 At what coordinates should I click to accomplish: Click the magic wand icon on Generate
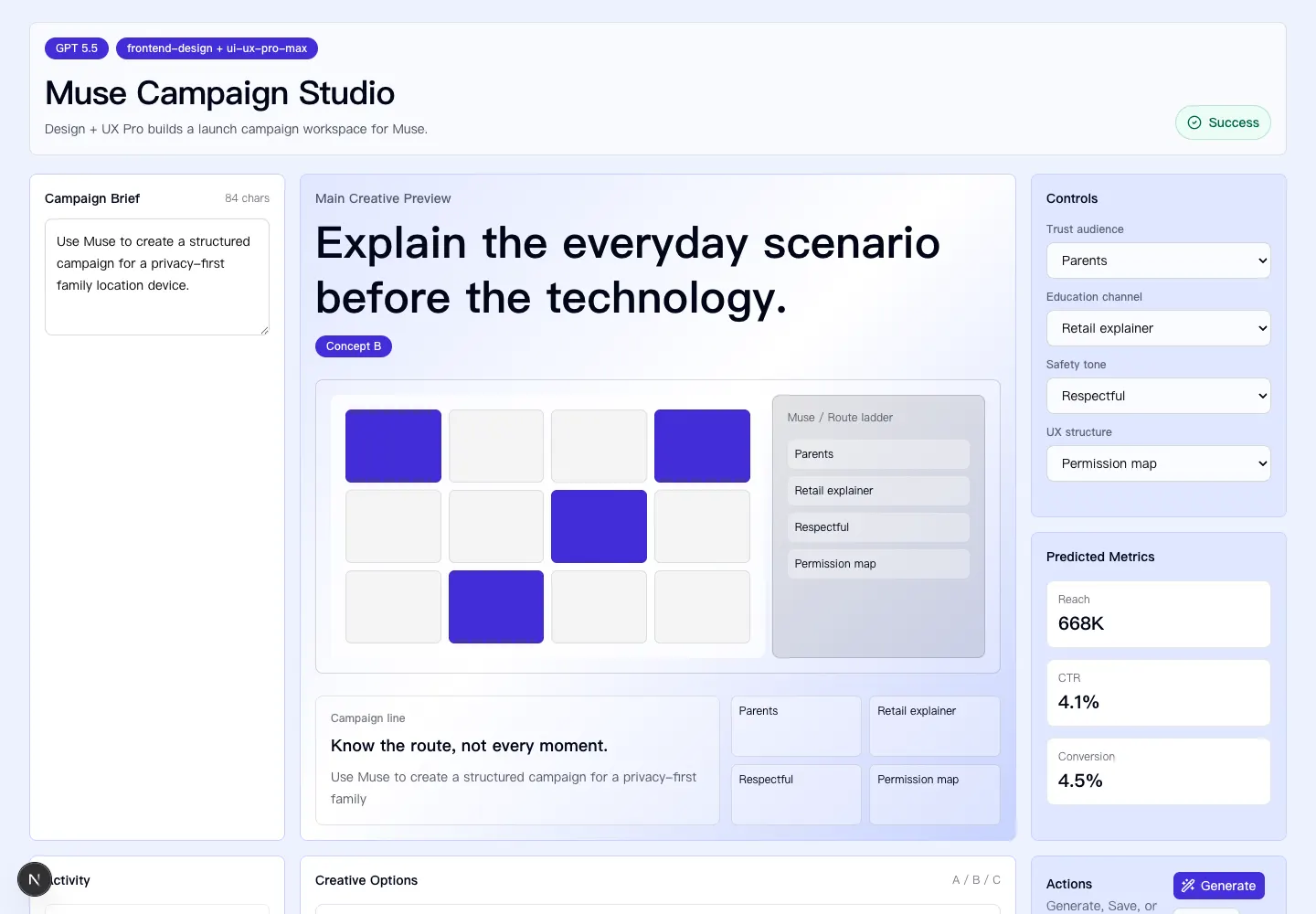point(1188,886)
